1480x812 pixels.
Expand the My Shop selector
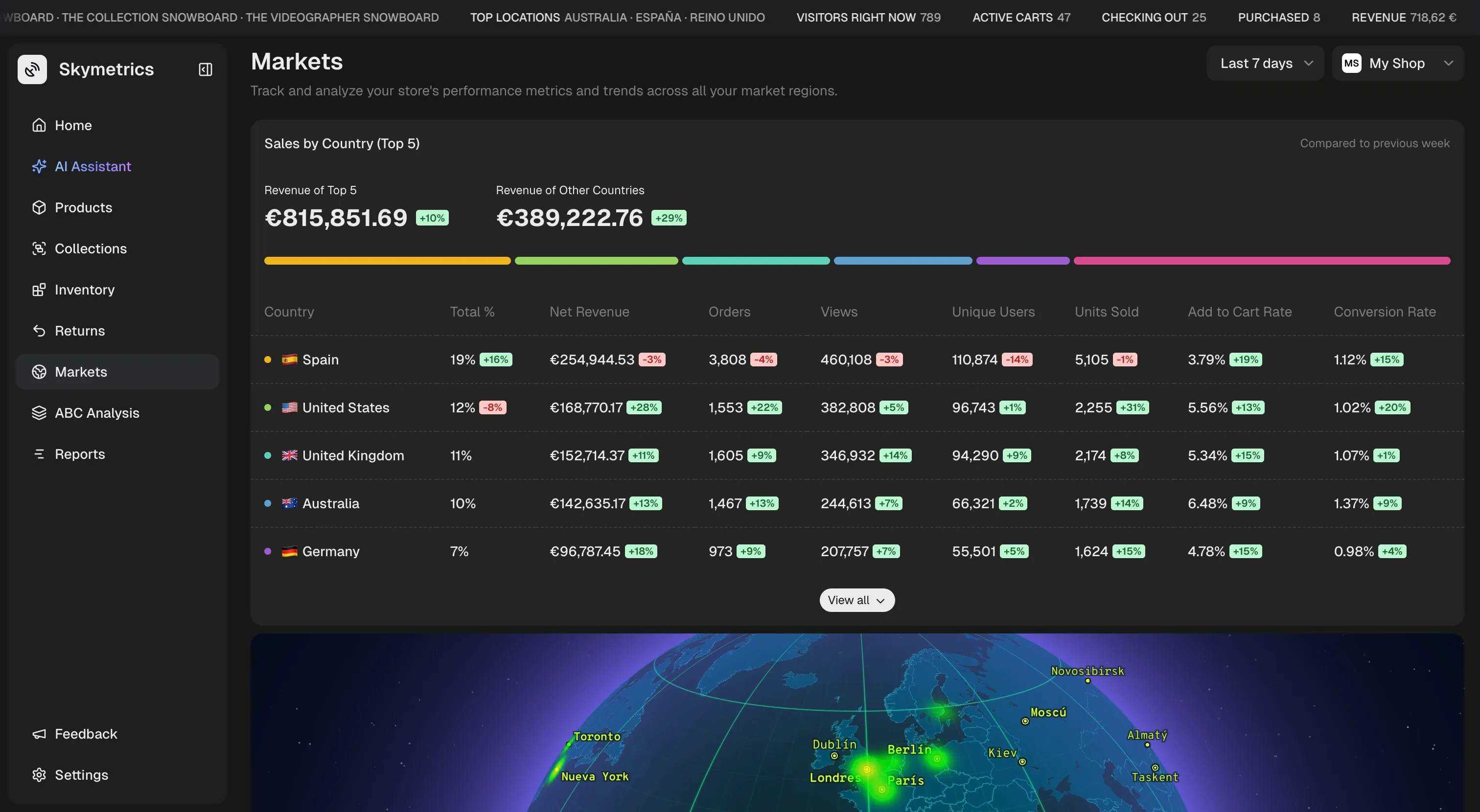(1397, 63)
